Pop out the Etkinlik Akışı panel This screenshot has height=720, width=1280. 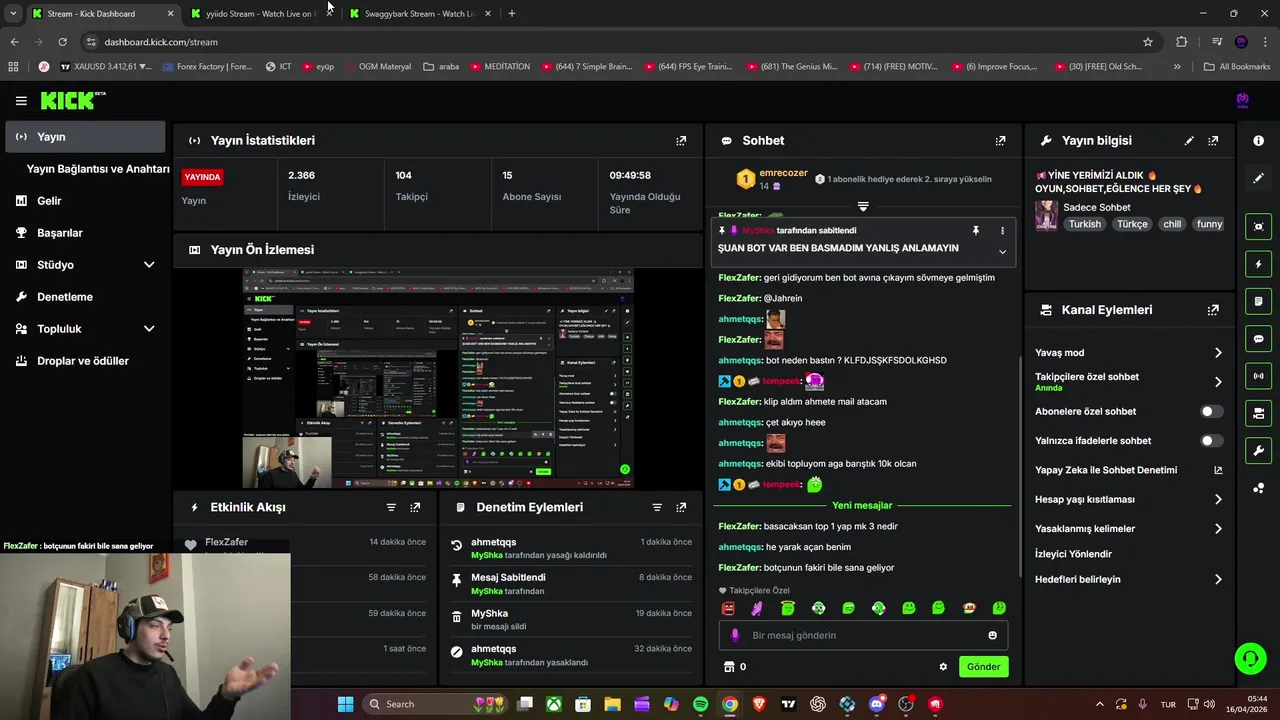[x=415, y=507]
